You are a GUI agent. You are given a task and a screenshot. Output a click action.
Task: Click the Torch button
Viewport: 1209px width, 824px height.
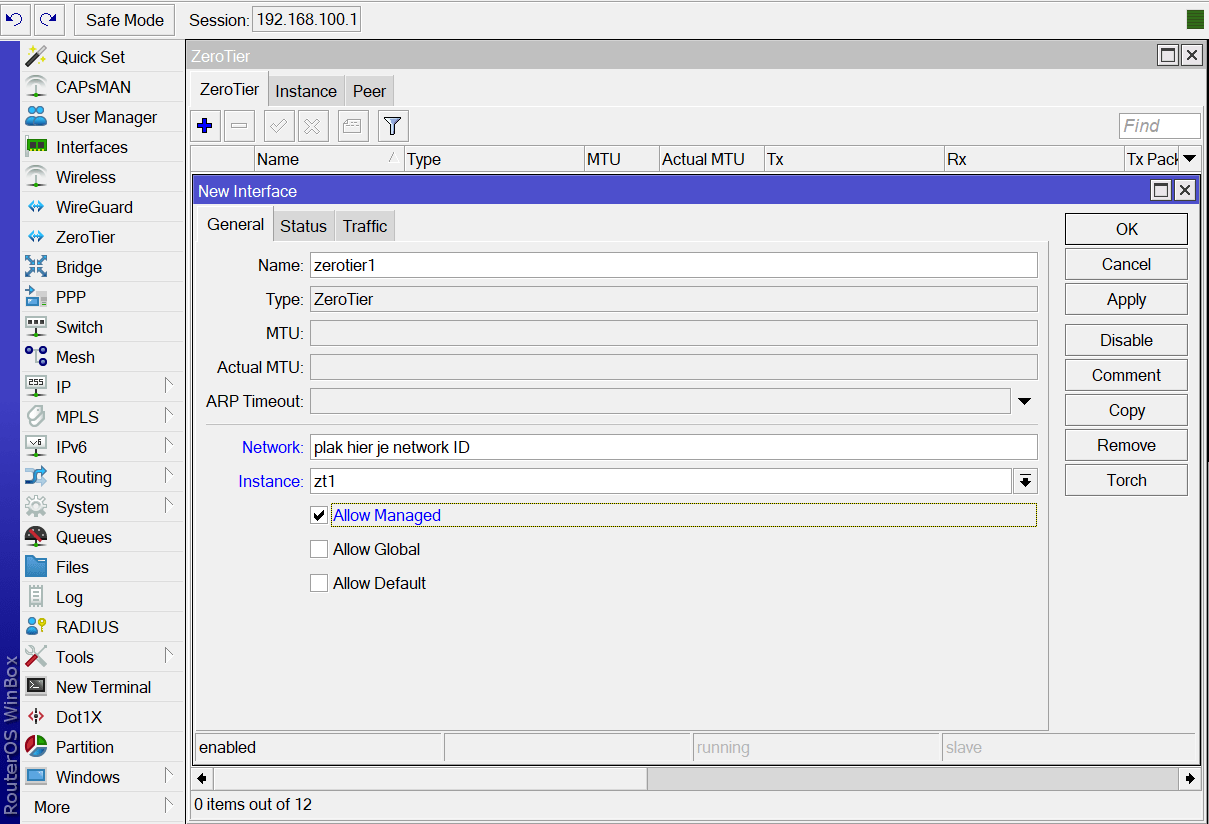coord(1126,480)
